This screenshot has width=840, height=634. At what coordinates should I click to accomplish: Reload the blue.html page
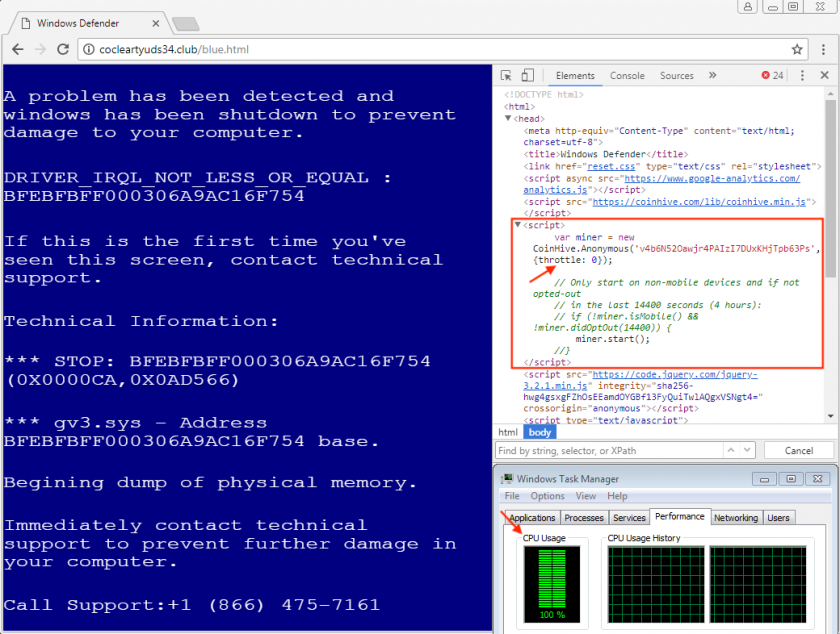tap(63, 49)
